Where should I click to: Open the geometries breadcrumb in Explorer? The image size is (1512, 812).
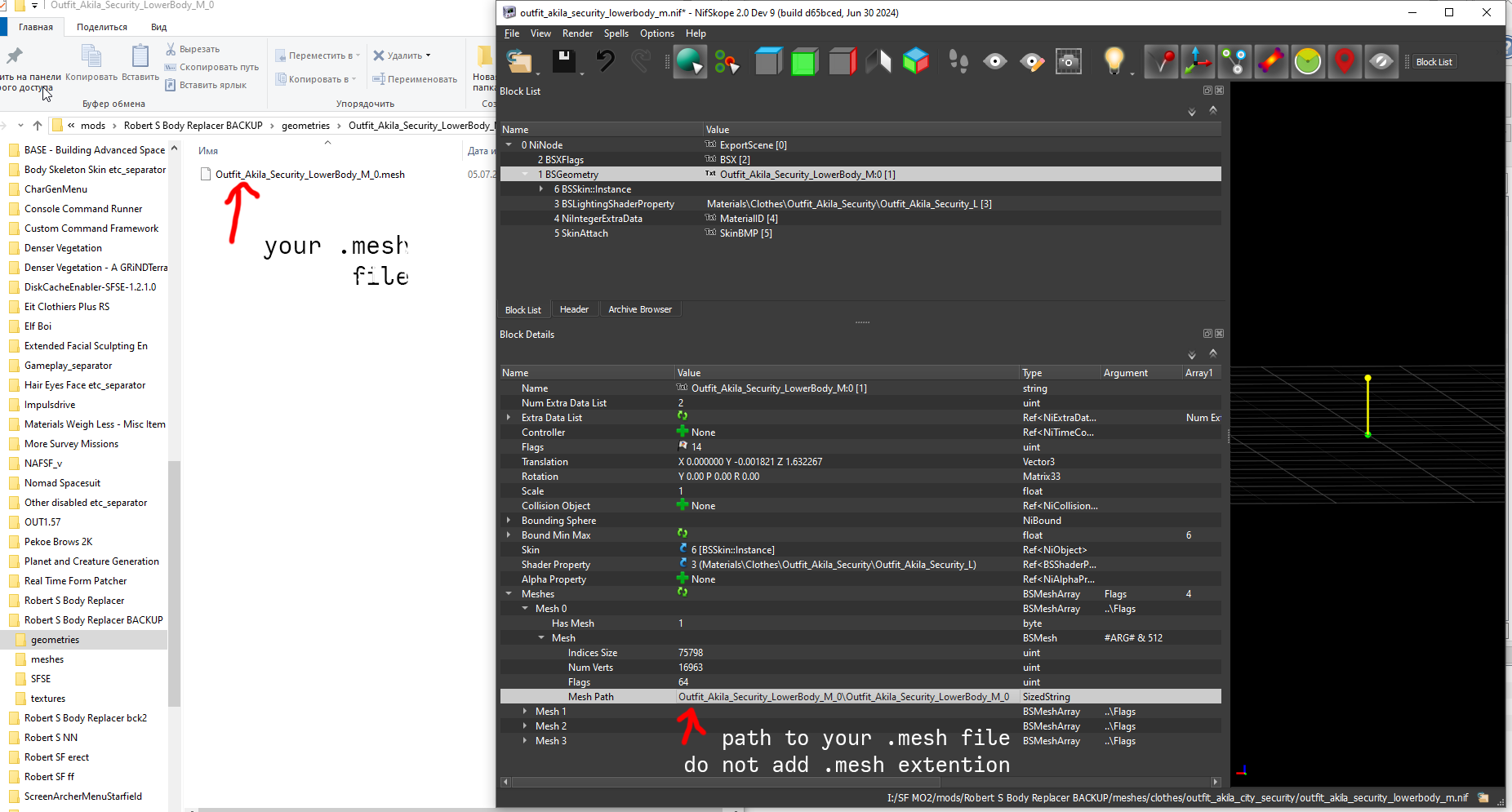pyautogui.click(x=305, y=126)
